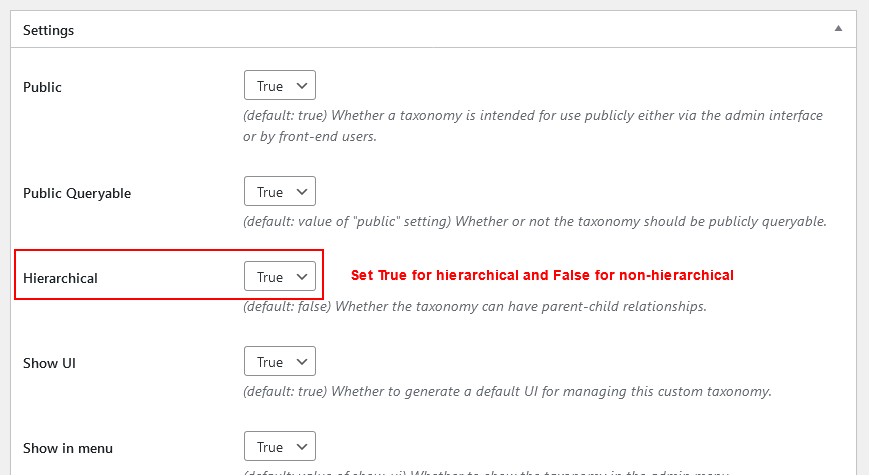The width and height of the screenshot is (869, 475).
Task: Click the Show UI label
Action: [49, 363]
